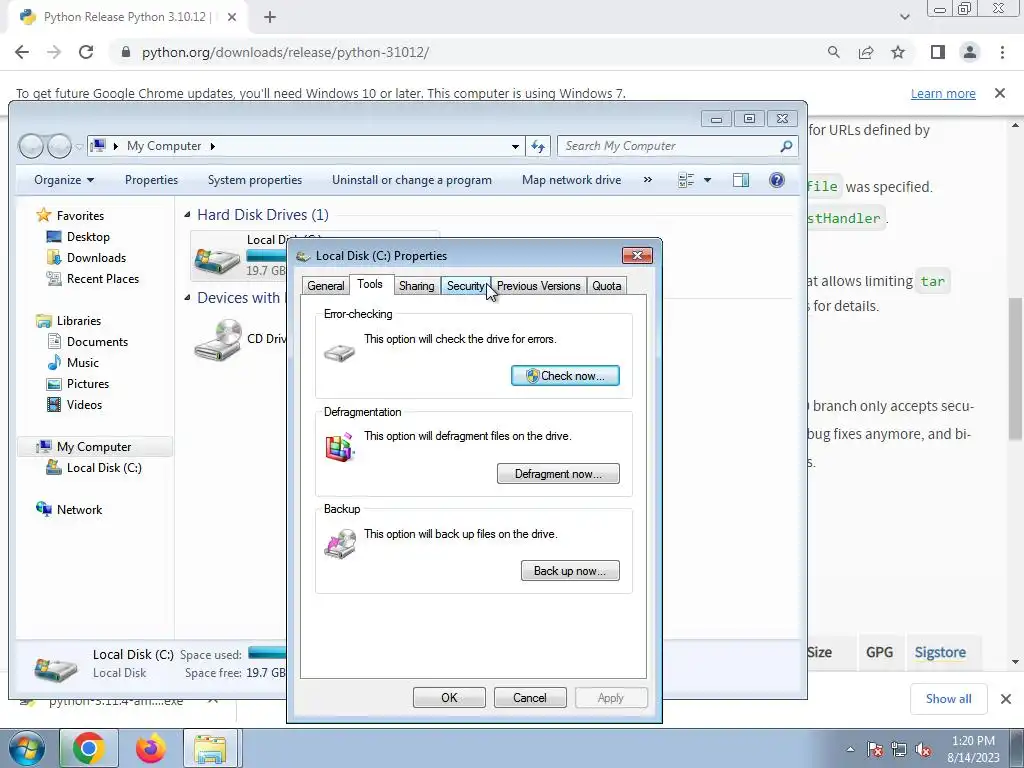Image resolution: width=1024 pixels, height=768 pixels.
Task: Dismiss the Chrome update infobar
Action: [1000, 93]
